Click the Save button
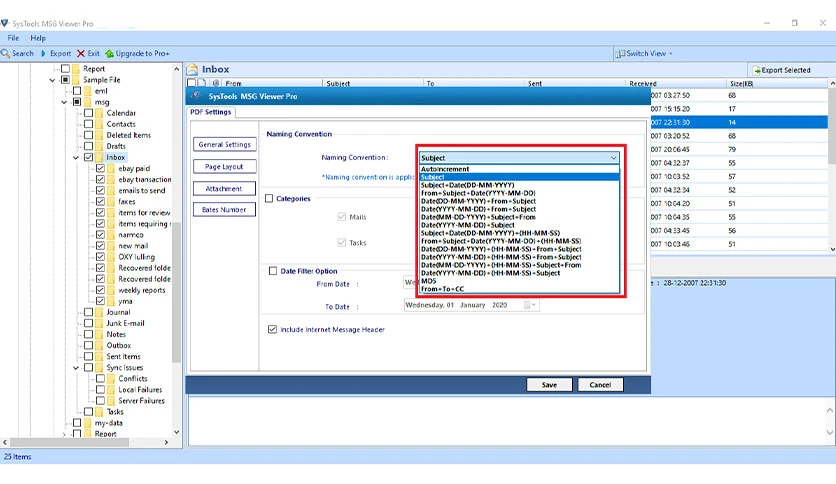The height and width of the screenshot is (484, 836). tap(549, 385)
